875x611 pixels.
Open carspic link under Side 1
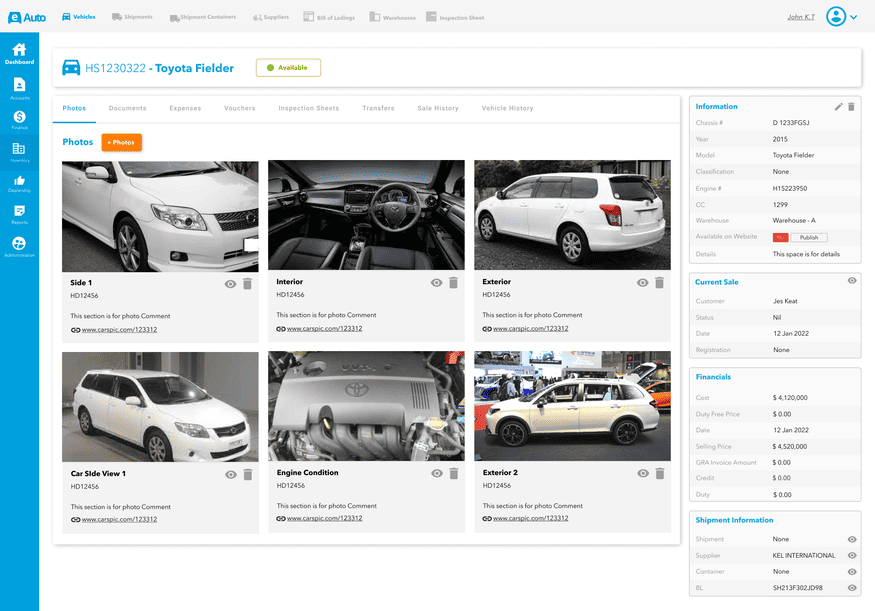coord(119,330)
